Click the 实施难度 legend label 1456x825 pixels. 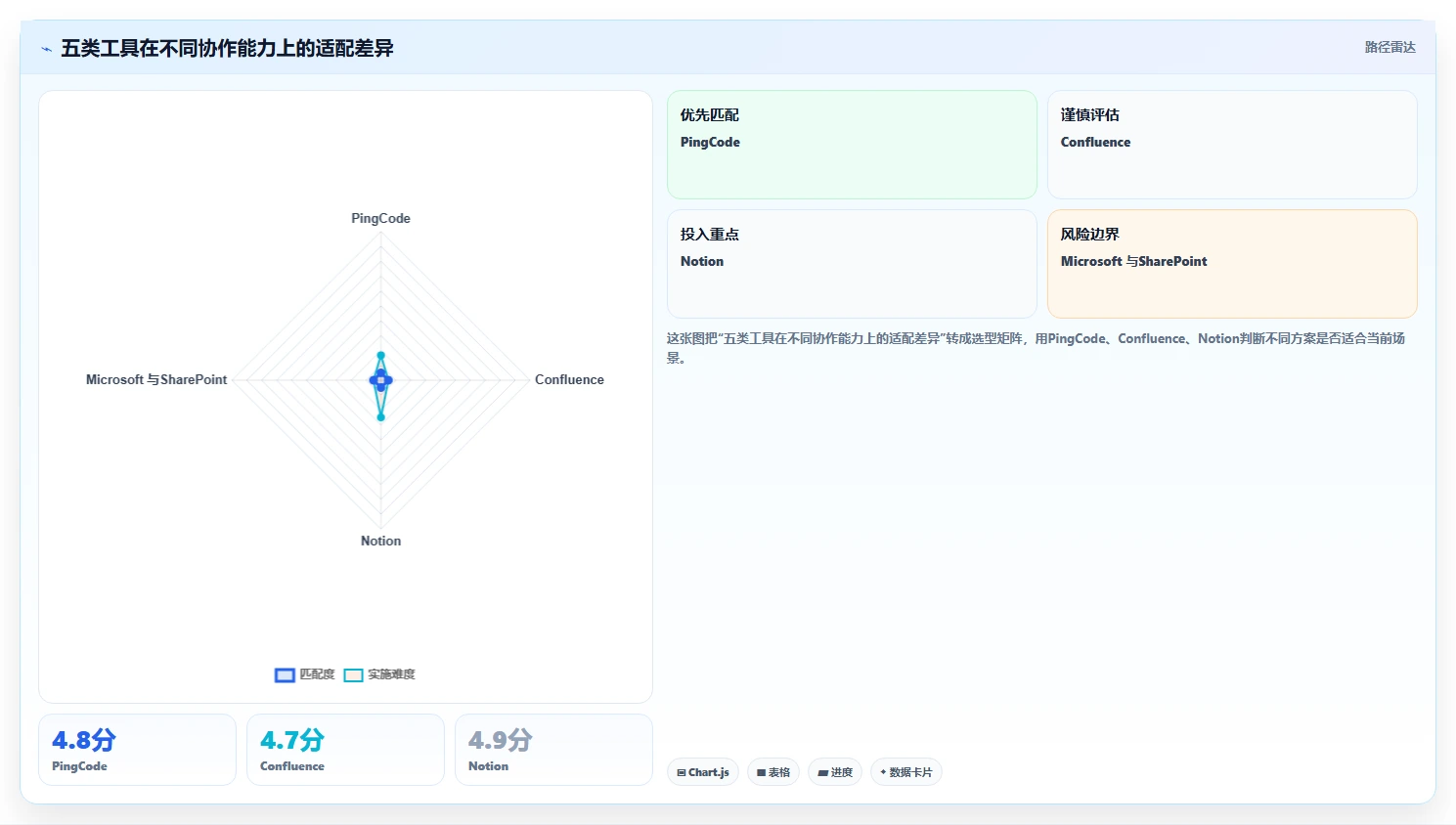(x=391, y=674)
